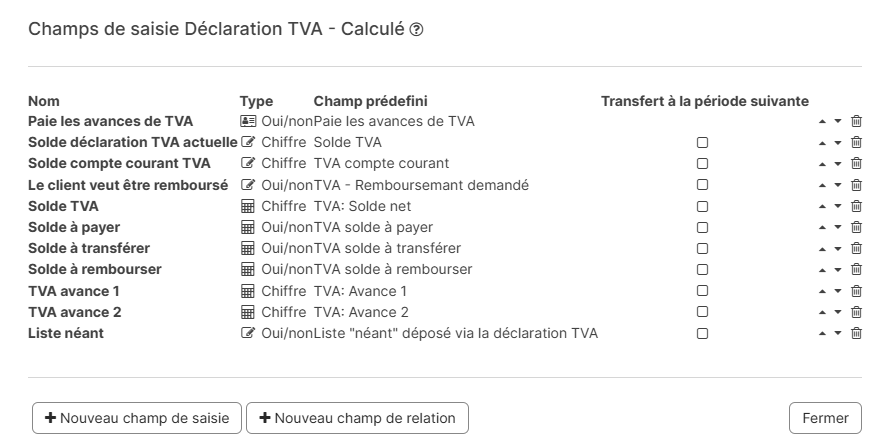Check transfer box for Le client veut être remboursé
Image resolution: width=884 pixels, height=447 pixels.
(x=703, y=185)
